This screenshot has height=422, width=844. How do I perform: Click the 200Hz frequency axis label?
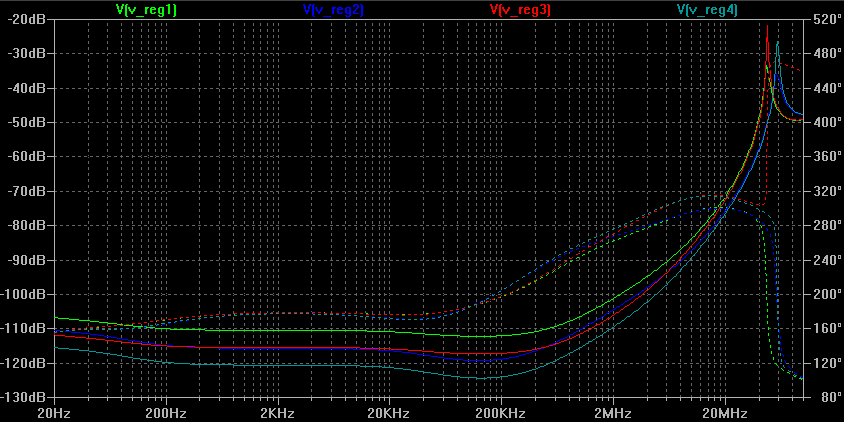tap(166, 413)
